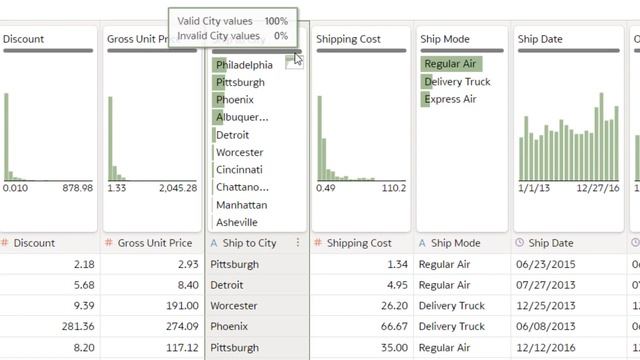Click the Ship to City text type icon
The image size is (640, 360).
[214, 243]
